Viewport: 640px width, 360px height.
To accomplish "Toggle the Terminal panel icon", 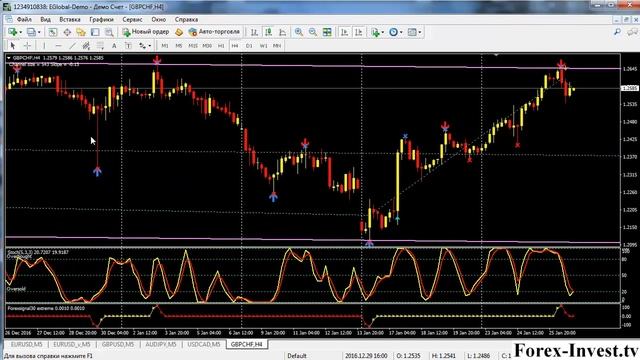I will [95, 32].
